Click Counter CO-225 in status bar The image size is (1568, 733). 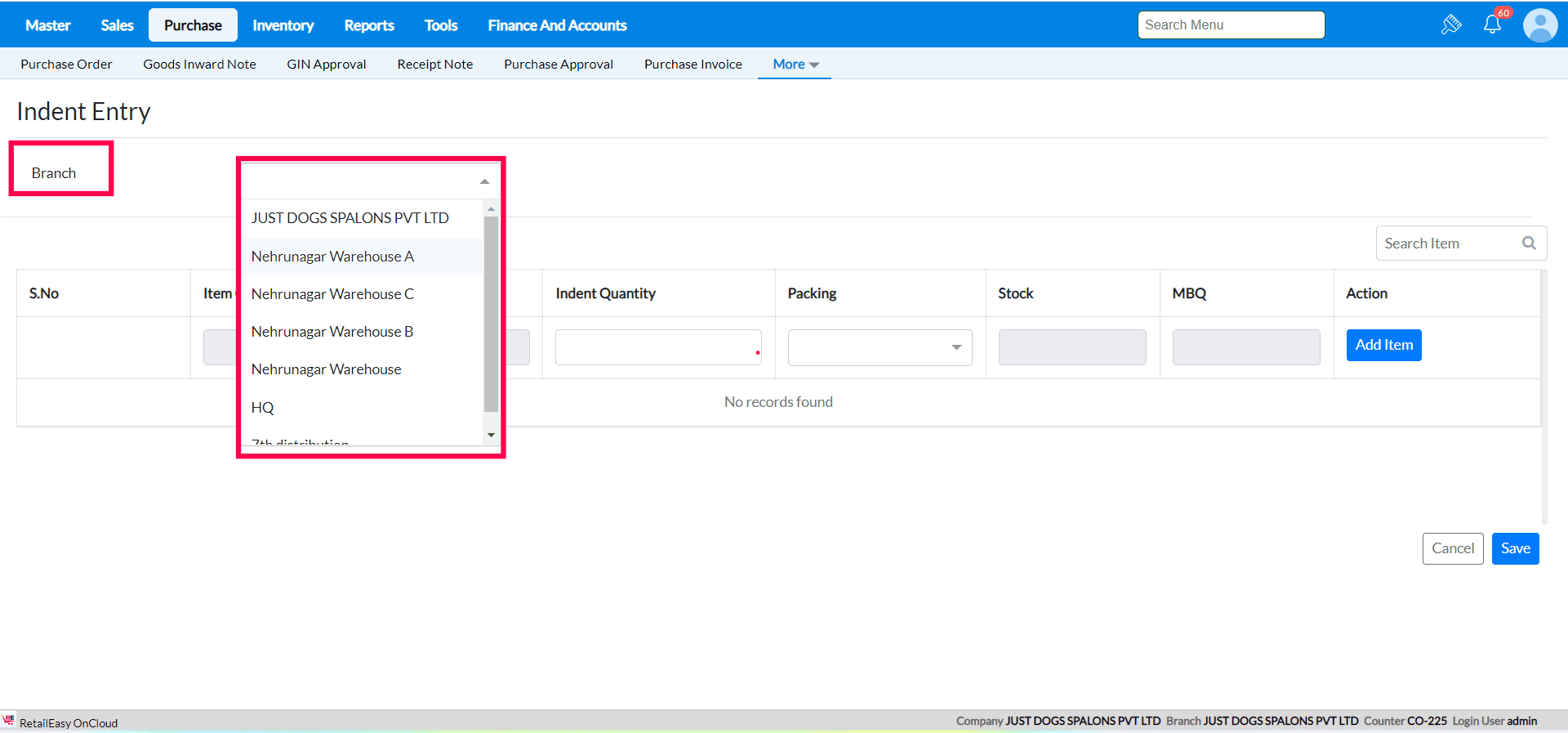coord(1405,721)
